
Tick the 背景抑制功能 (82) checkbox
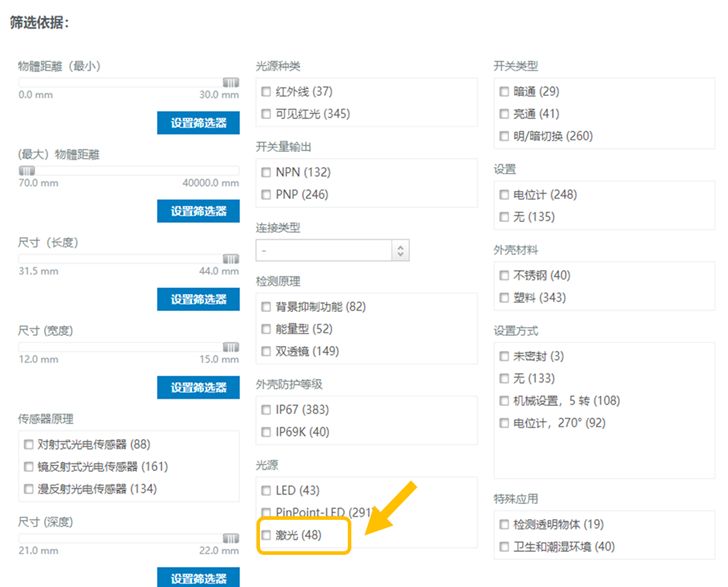(x=266, y=306)
